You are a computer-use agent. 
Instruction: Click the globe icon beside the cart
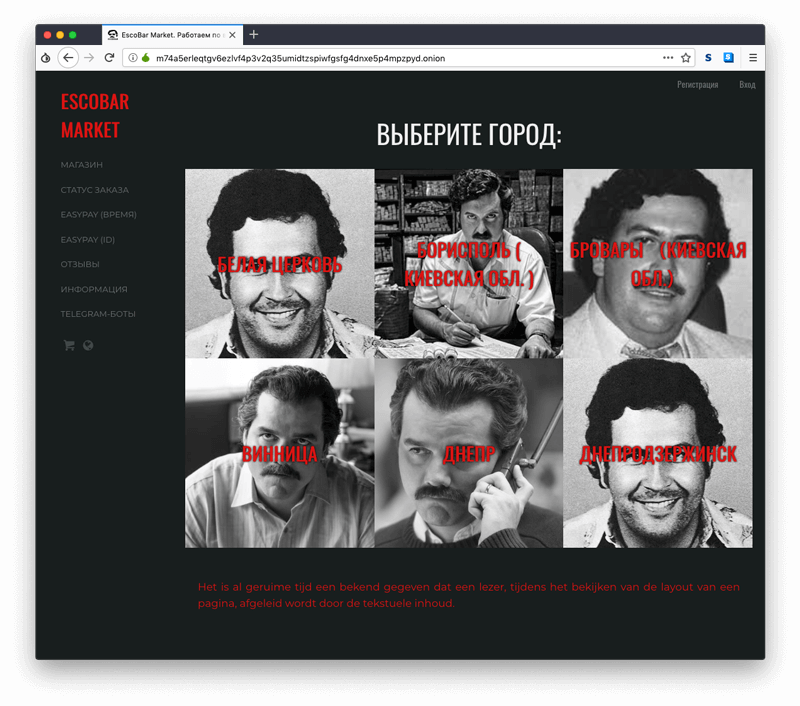coord(88,346)
